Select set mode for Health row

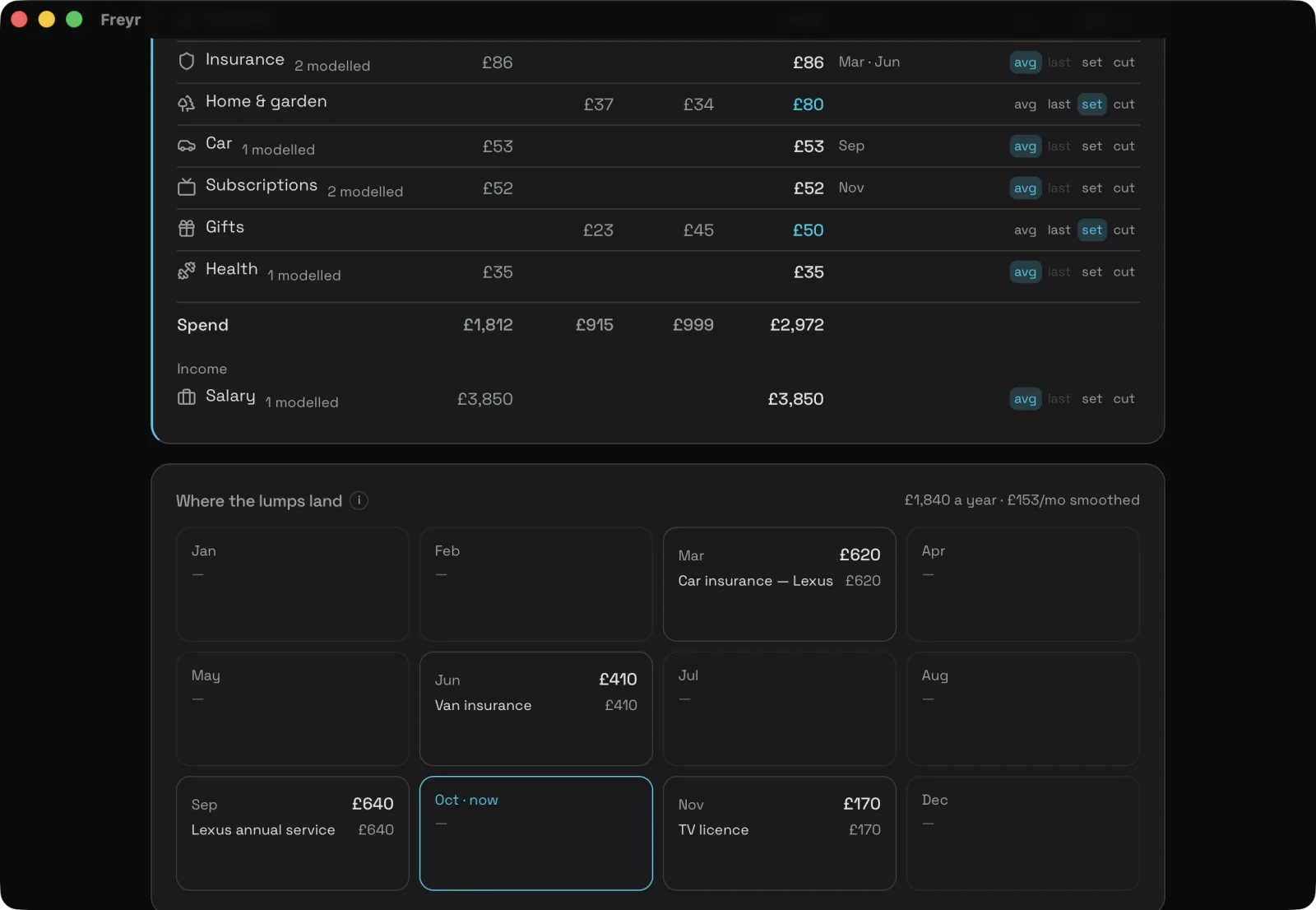tap(1091, 272)
